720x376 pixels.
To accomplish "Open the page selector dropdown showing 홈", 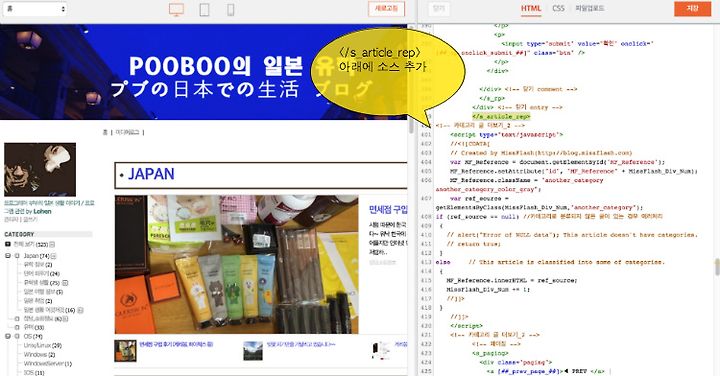I will (35, 9).
